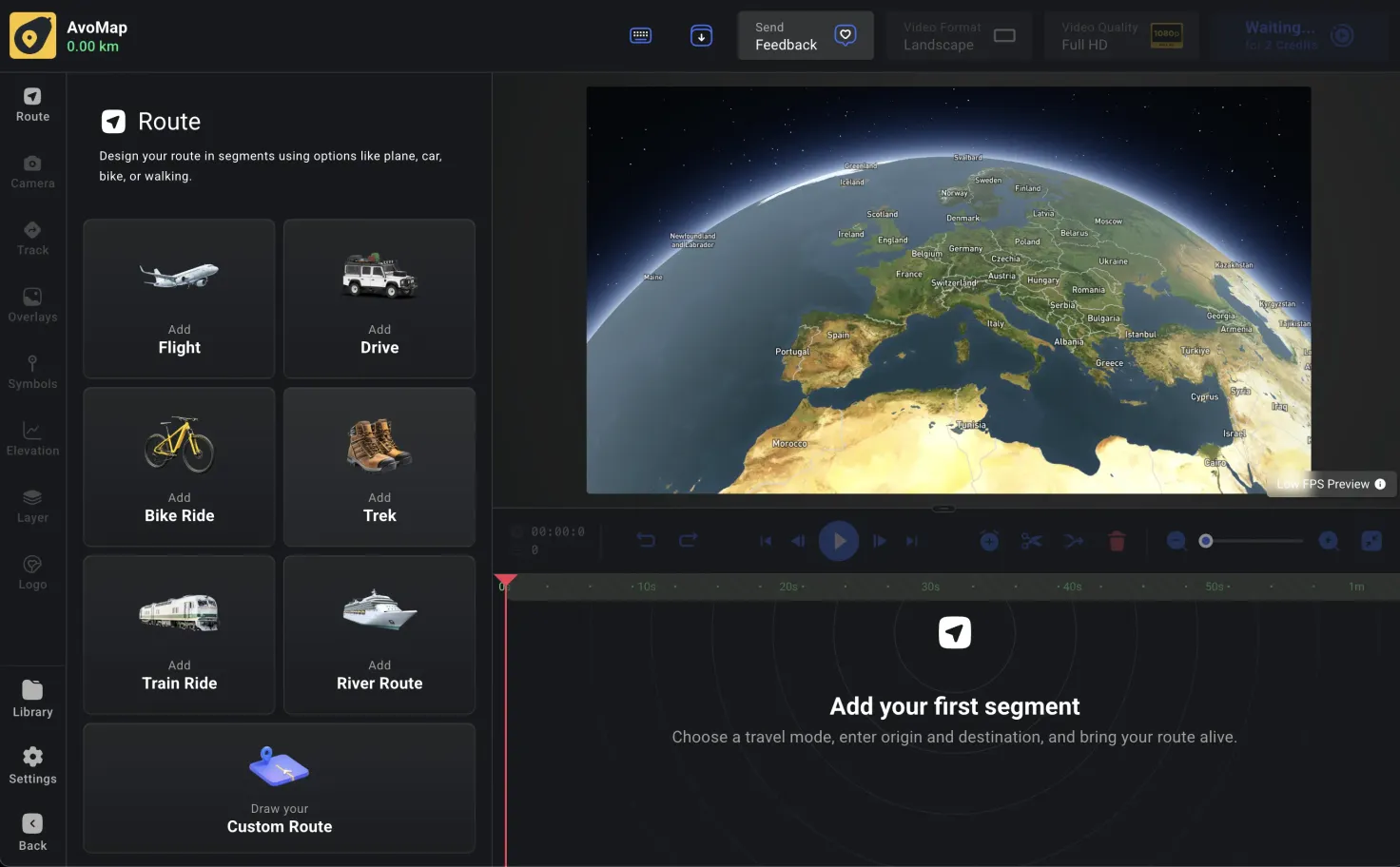The width and height of the screenshot is (1400, 867).
Task: Click the Route header arrow icon
Action: (113, 122)
